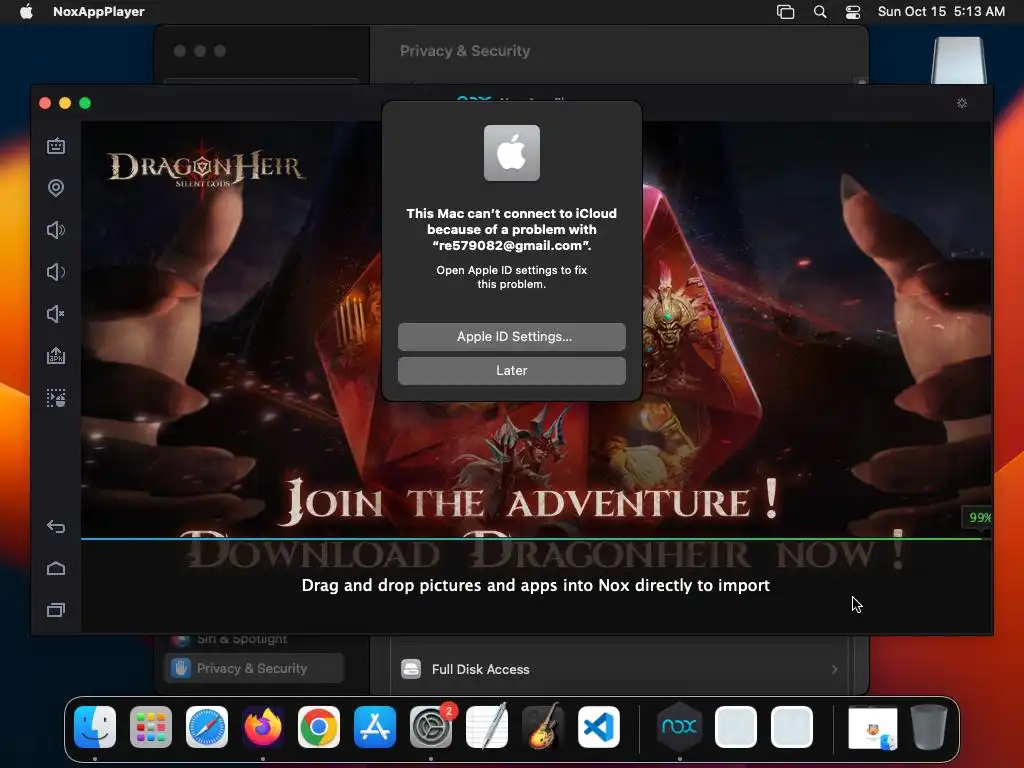Open App Store from the Dock
The width and height of the screenshot is (1024, 768).
tap(375, 726)
